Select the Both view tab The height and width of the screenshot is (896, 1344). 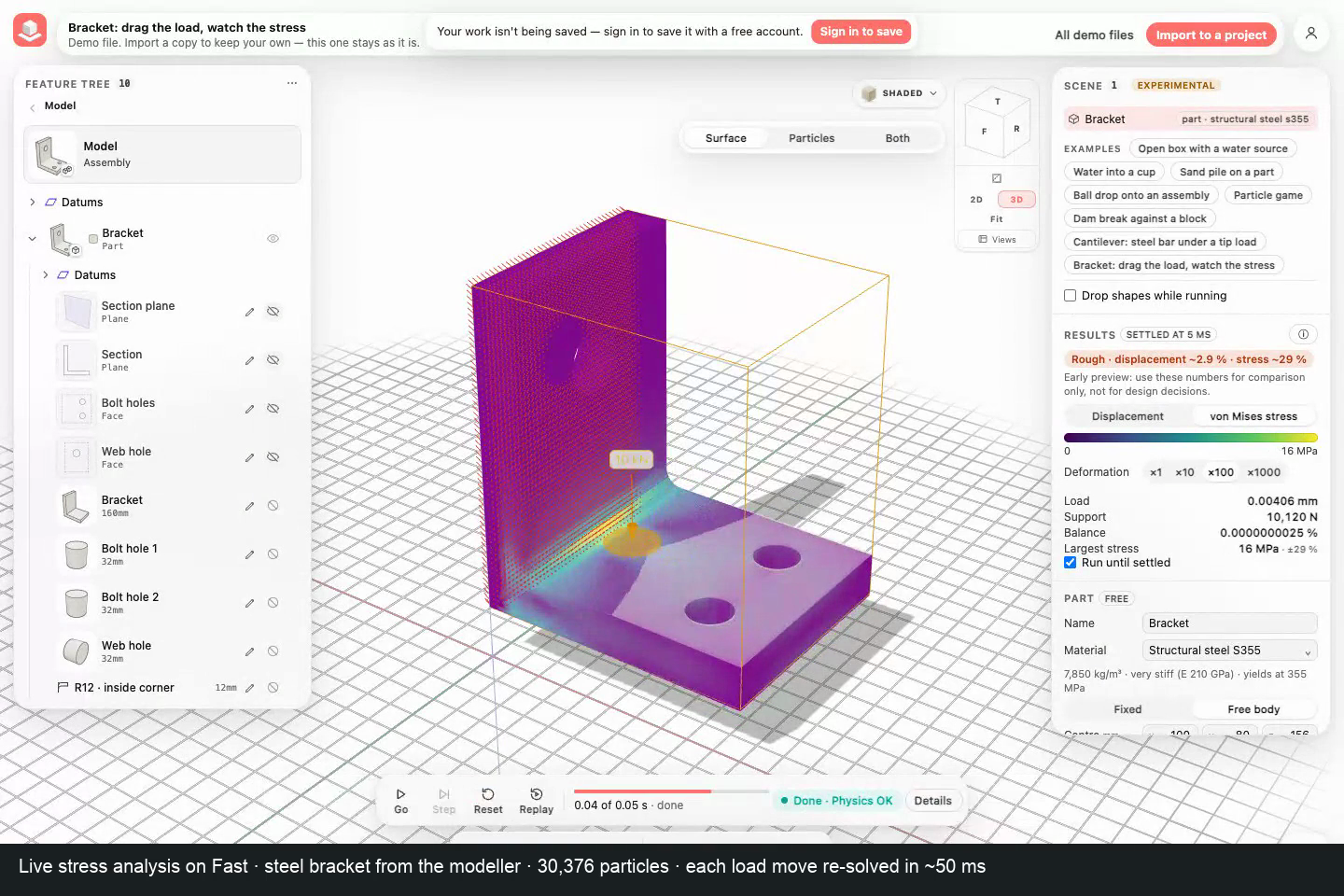point(898,138)
